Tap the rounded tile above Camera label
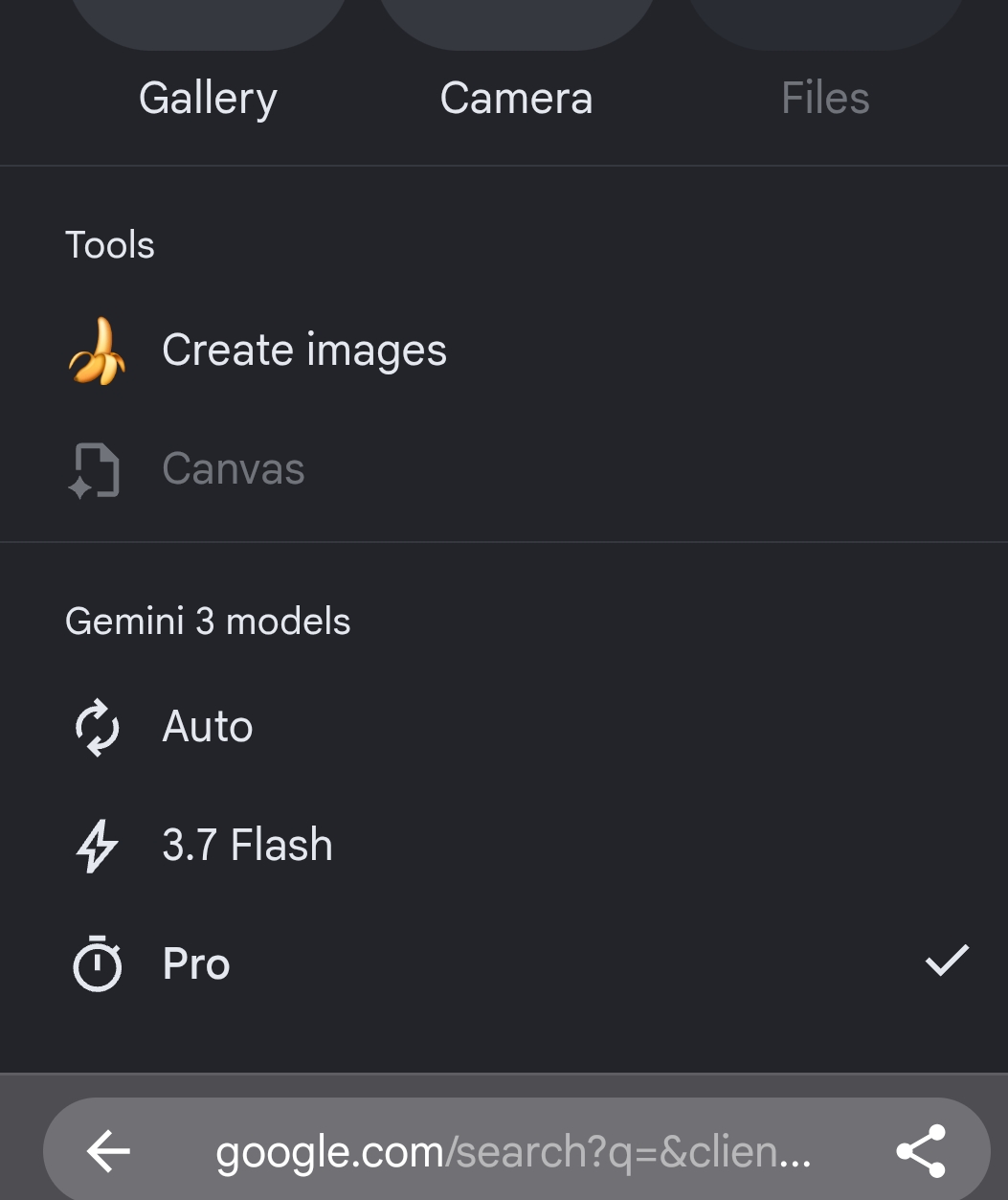The height and width of the screenshot is (1200, 1008). (516, 24)
